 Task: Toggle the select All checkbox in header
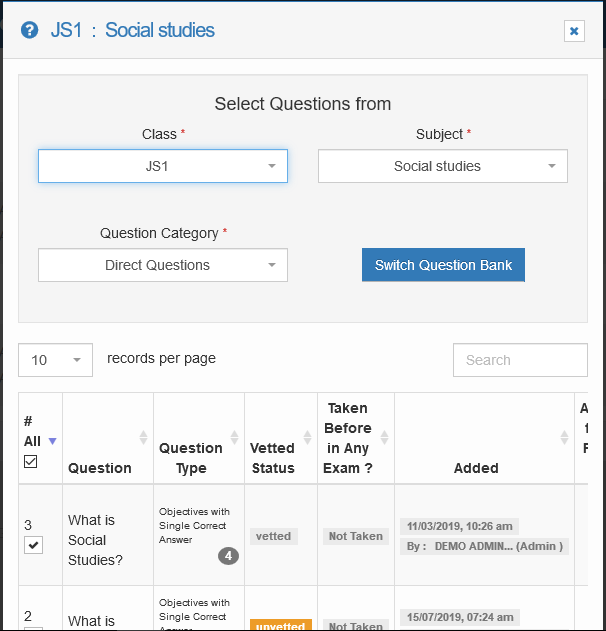pos(30,462)
